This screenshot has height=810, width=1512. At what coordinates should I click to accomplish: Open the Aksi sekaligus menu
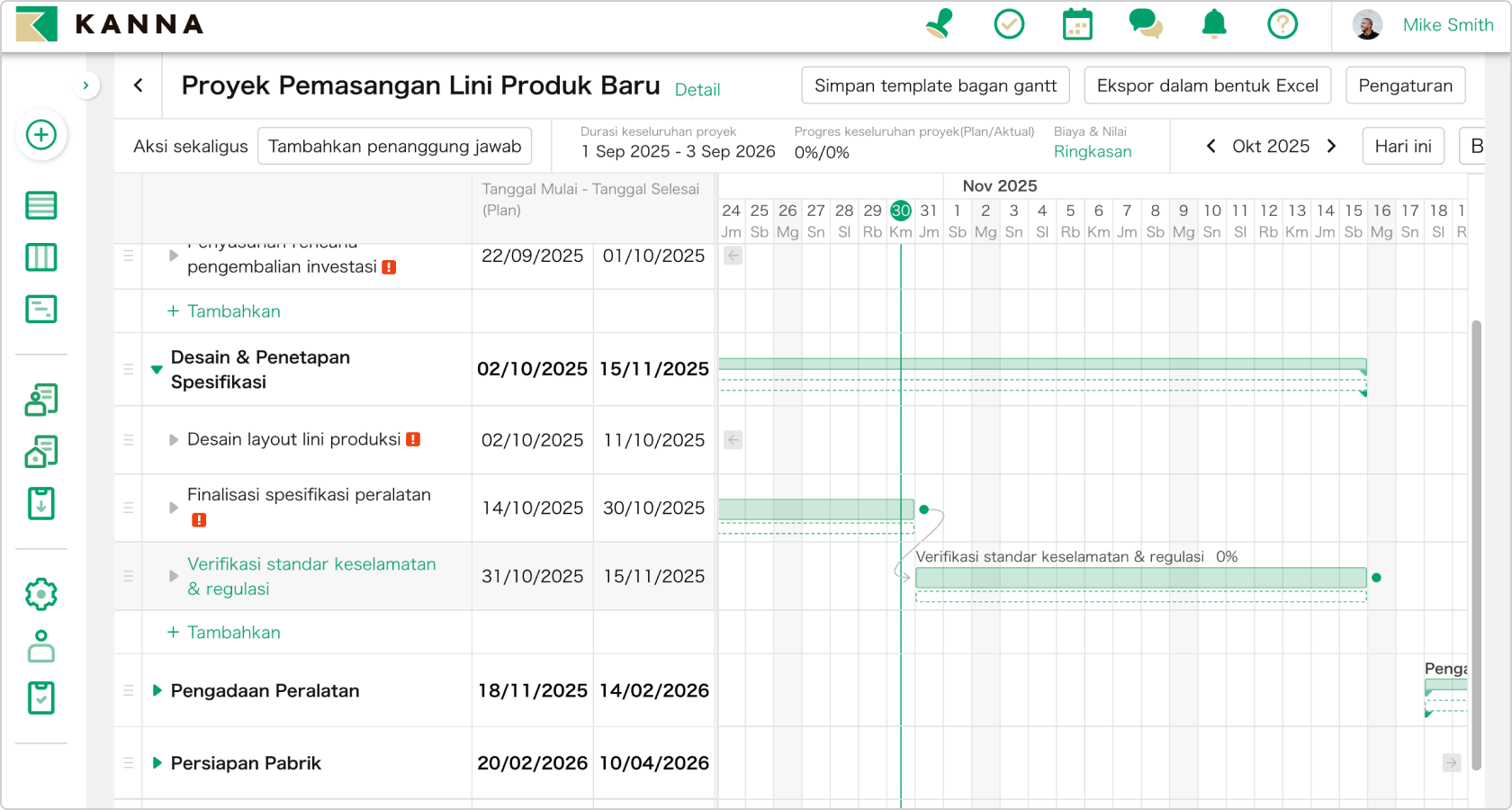[190, 146]
